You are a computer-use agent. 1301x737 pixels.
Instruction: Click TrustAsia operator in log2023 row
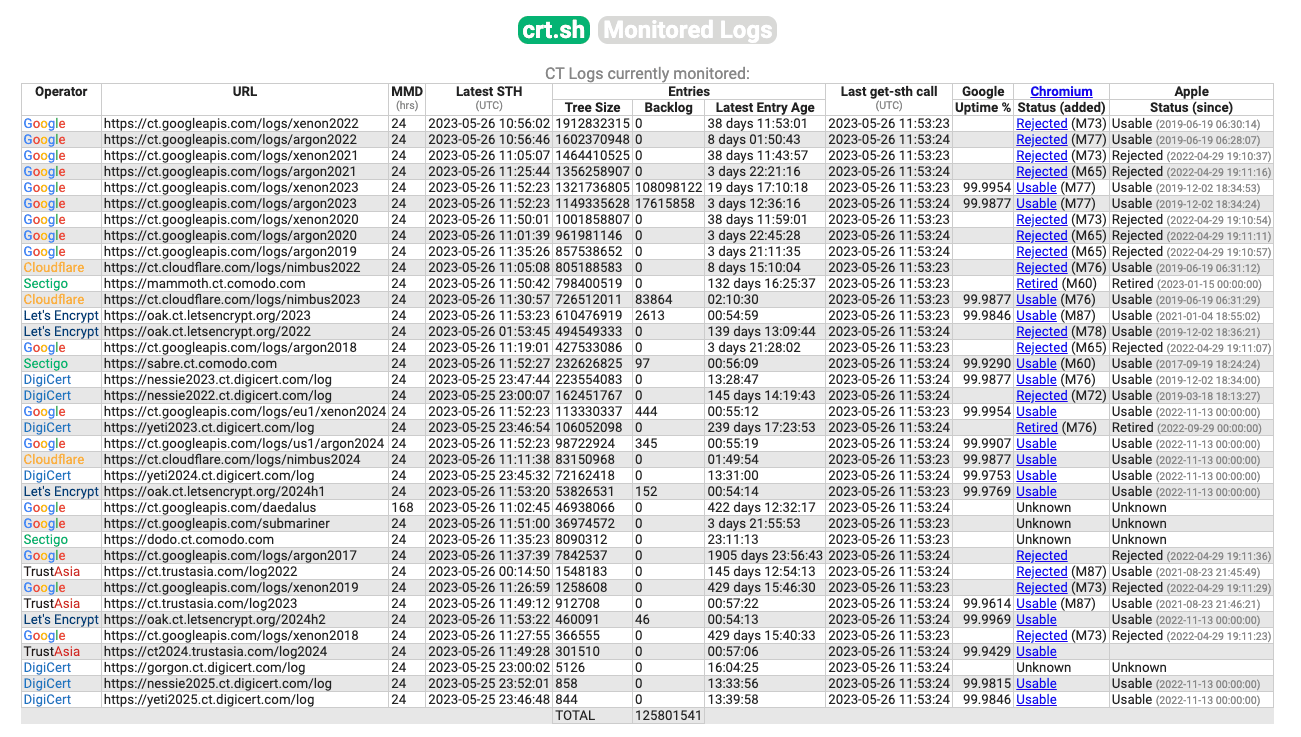[x=52, y=603]
